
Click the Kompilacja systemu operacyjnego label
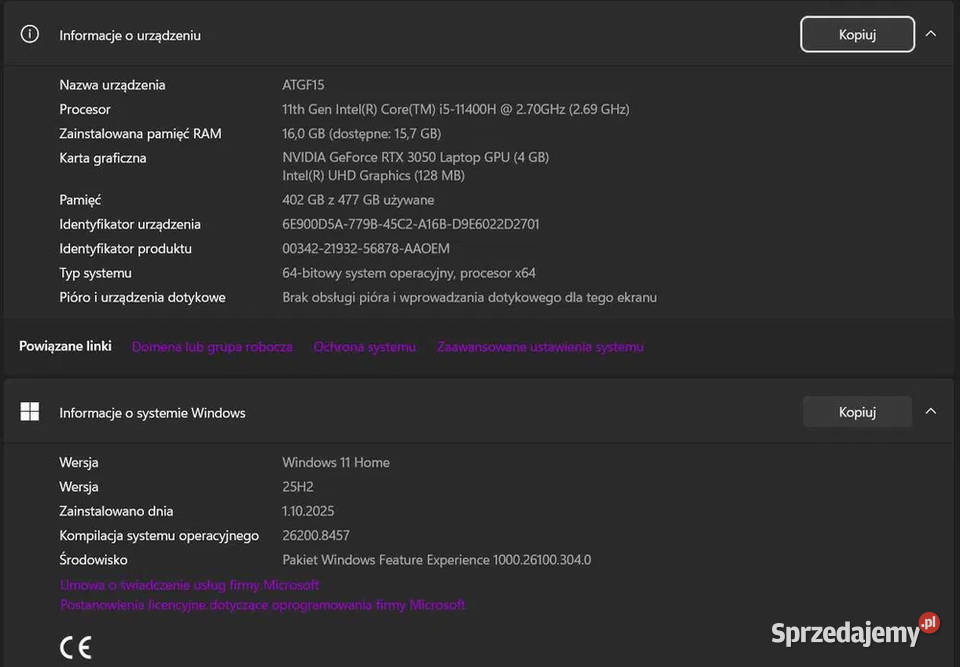(x=159, y=535)
